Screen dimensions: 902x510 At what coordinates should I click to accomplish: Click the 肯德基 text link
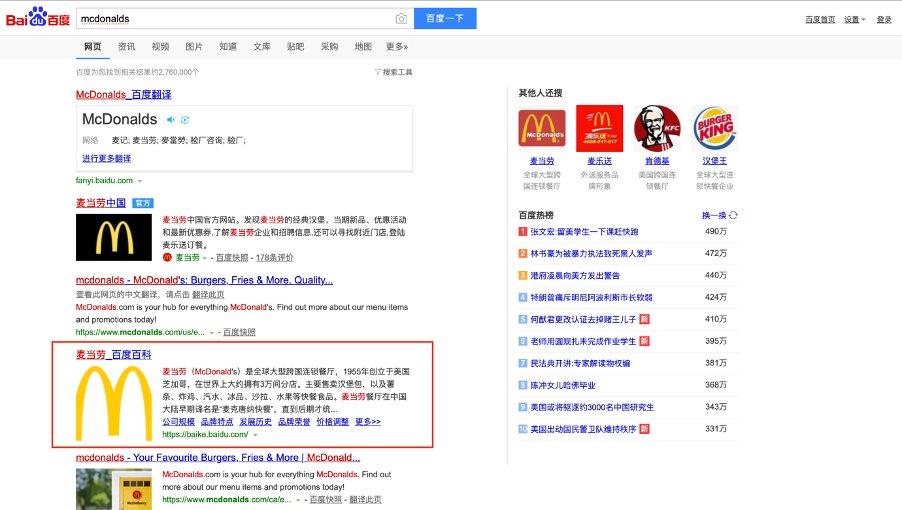[x=657, y=161]
